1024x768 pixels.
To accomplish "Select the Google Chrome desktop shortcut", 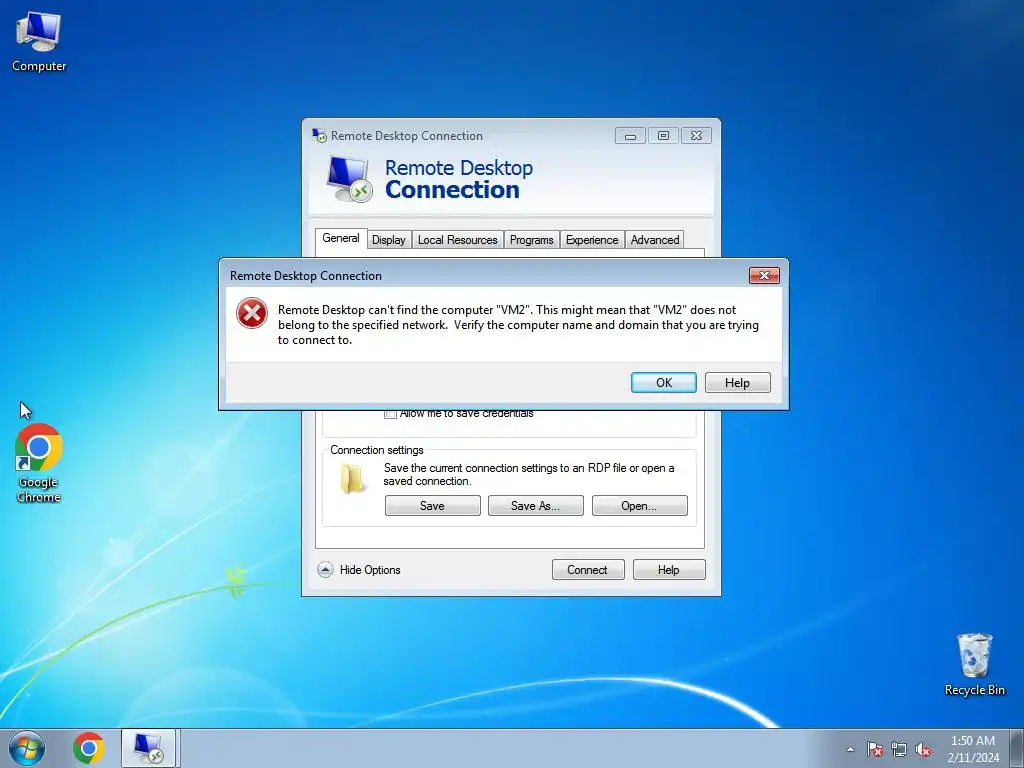I will click(x=39, y=463).
